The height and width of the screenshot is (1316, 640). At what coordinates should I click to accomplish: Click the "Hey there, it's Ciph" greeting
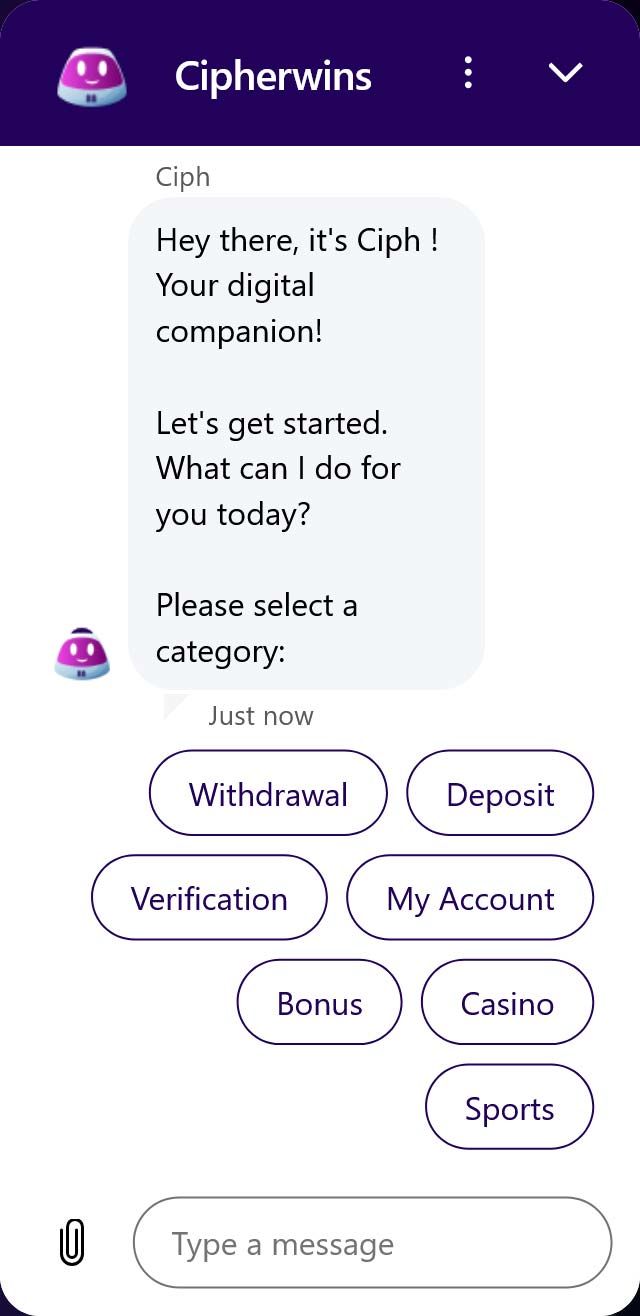click(297, 241)
